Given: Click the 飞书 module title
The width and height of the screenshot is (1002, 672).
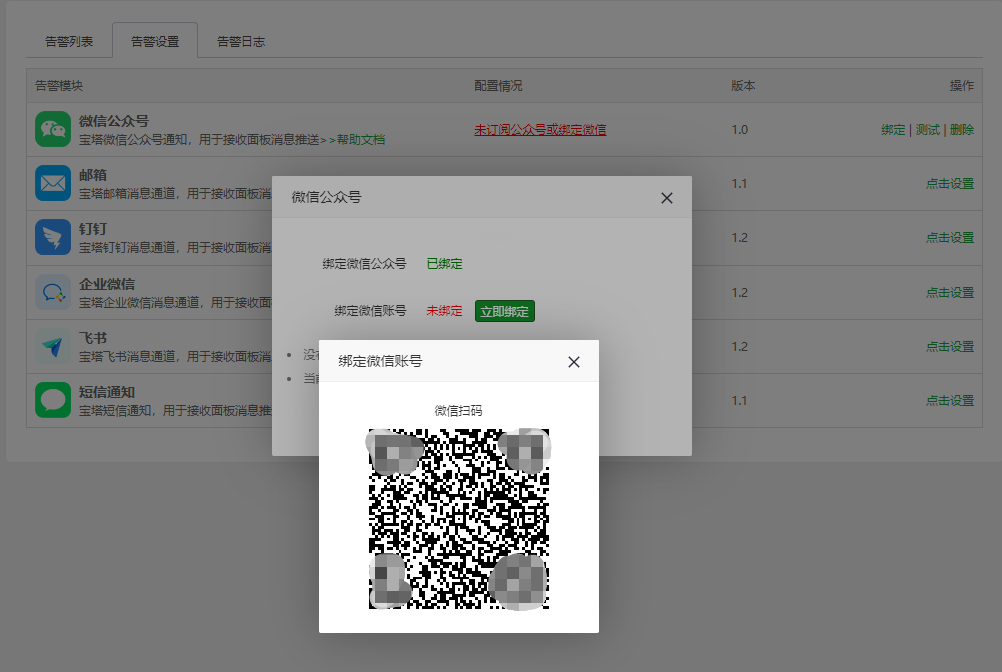Looking at the screenshot, I should pos(93,338).
